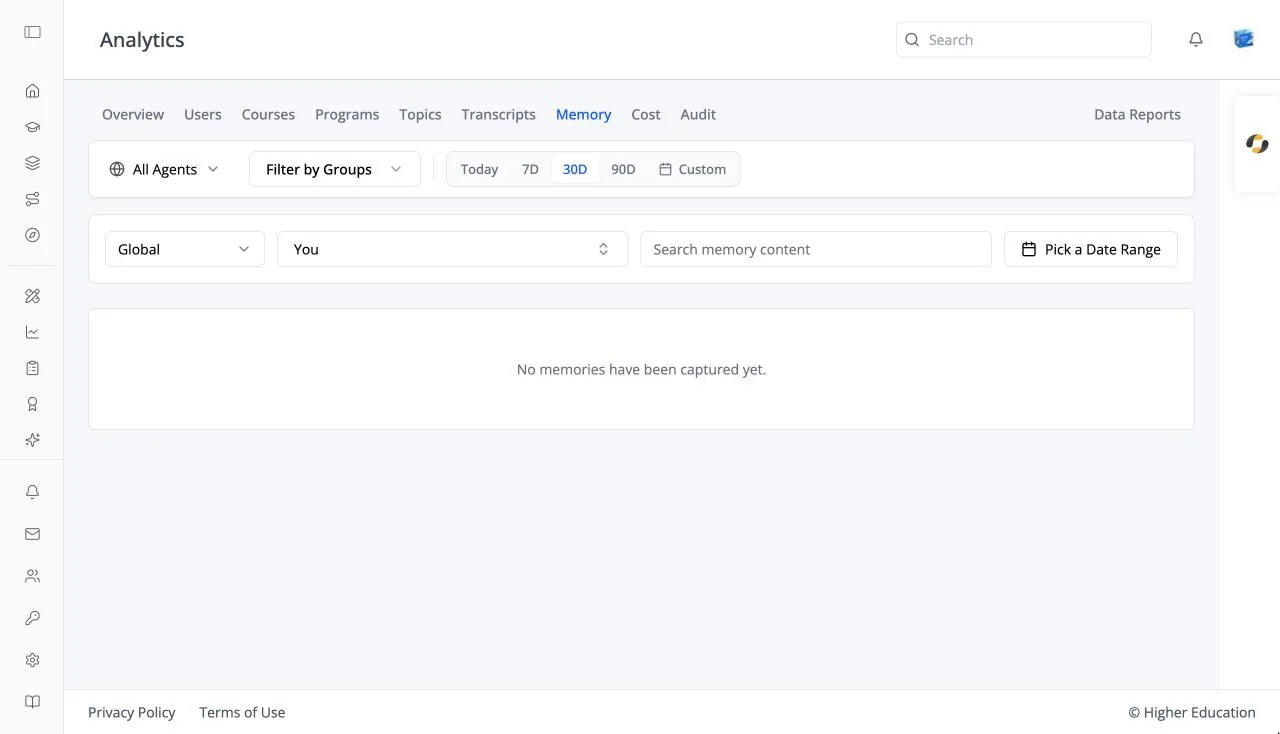Open the award ribbon sidebar icon

point(32,404)
